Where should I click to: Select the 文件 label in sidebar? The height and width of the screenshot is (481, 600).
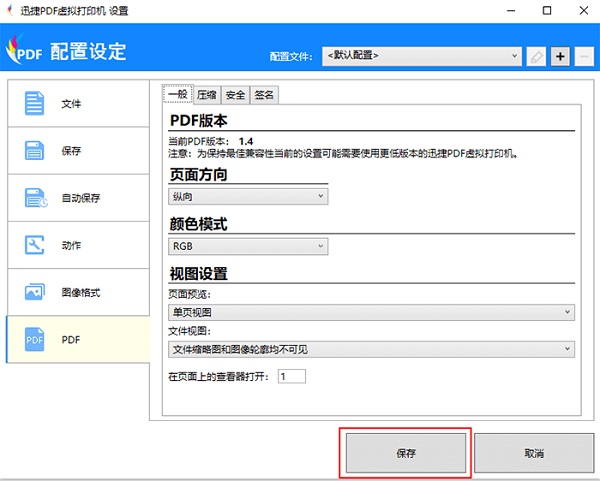(x=71, y=104)
